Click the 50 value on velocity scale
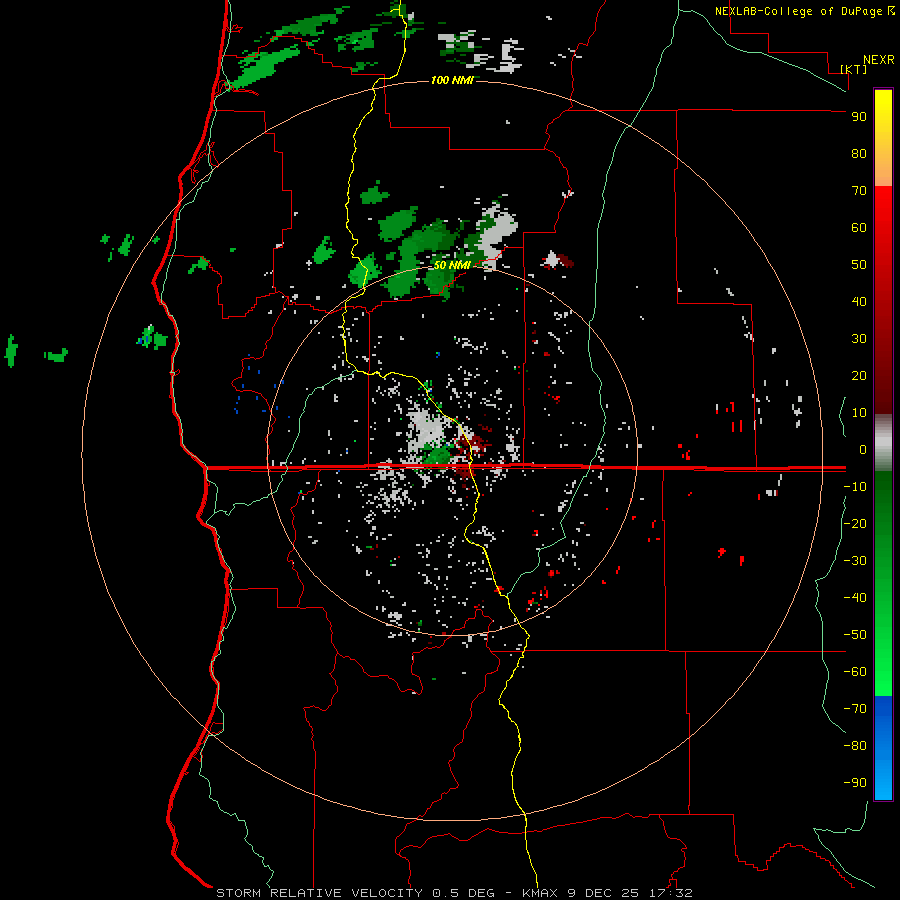This screenshot has width=900, height=900. [x=859, y=265]
